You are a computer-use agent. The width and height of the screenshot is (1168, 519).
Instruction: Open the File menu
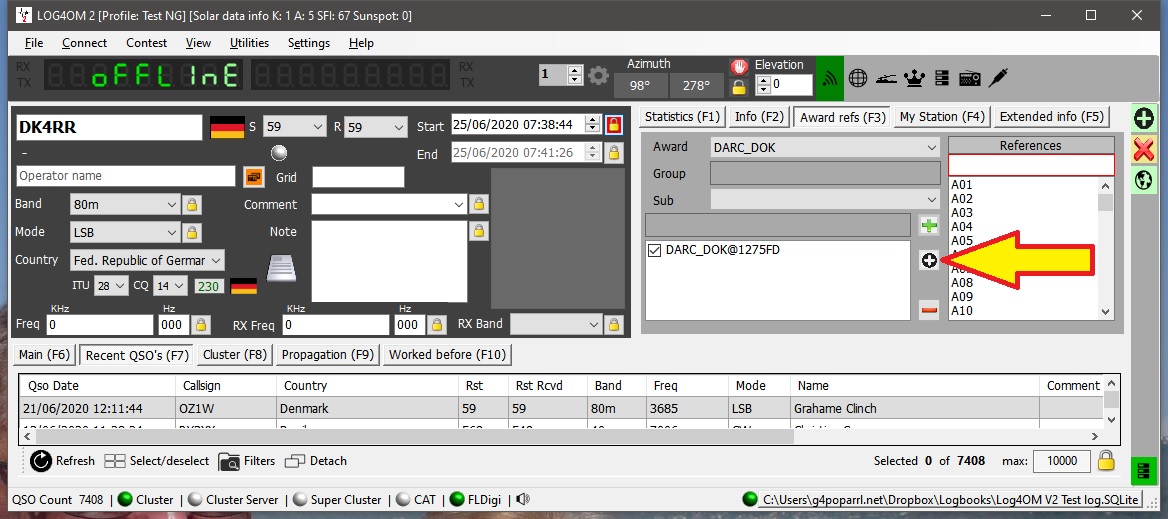click(x=34, y=42)
